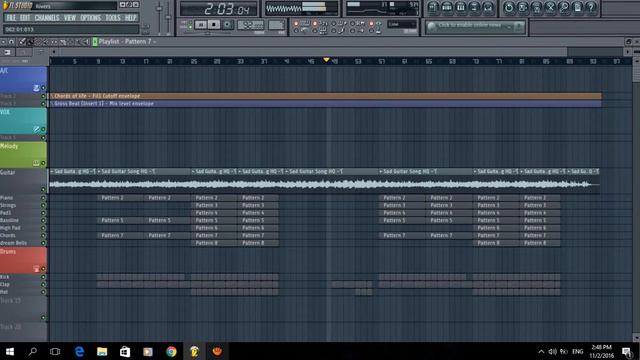Click the drums icon on Drums track
The height and width of the screenshot is (360, 640).
36,269
